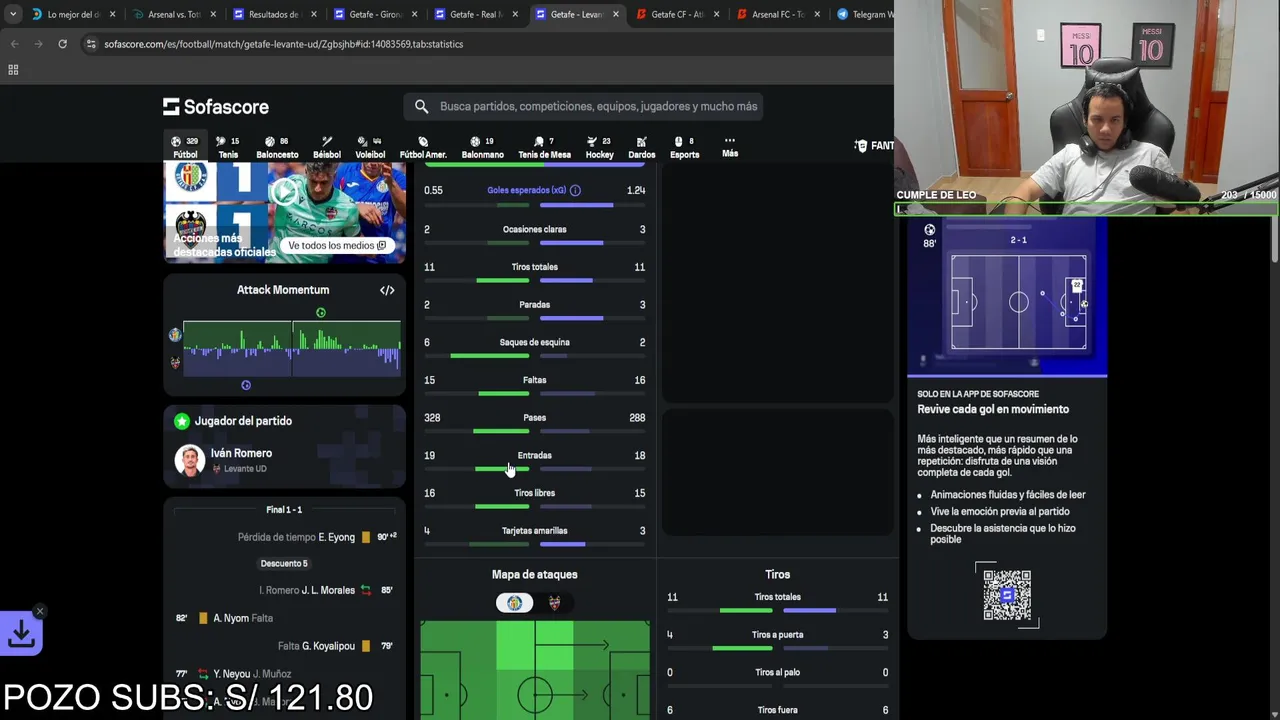Click the Ocasiones claras stat row
This screenshot has height=720, width=1280.
pyautogui.click(x=535, y=234)
